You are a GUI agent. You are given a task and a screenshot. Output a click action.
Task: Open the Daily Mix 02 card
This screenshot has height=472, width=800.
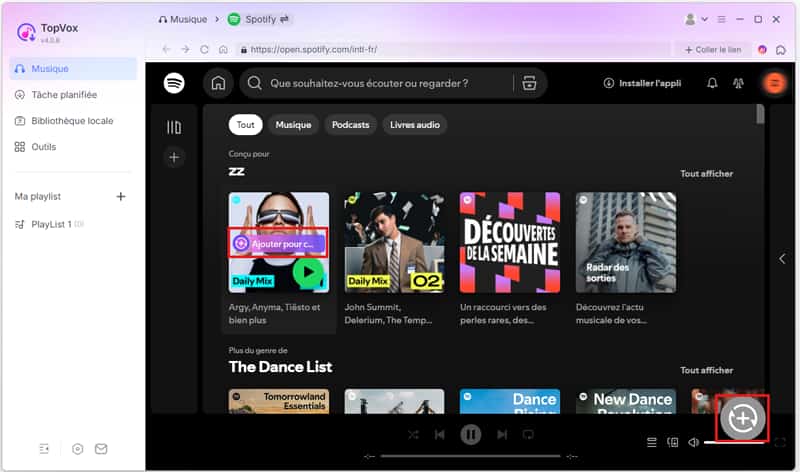[x=394, y=242]
